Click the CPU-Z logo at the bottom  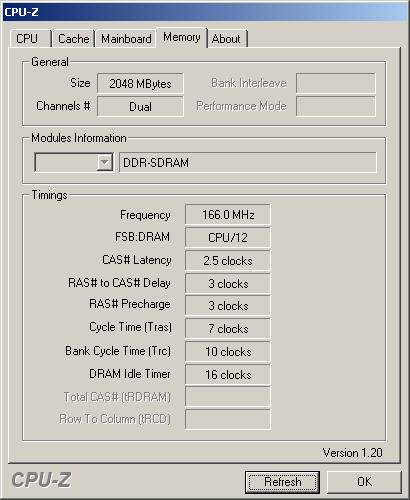(41, 480)
